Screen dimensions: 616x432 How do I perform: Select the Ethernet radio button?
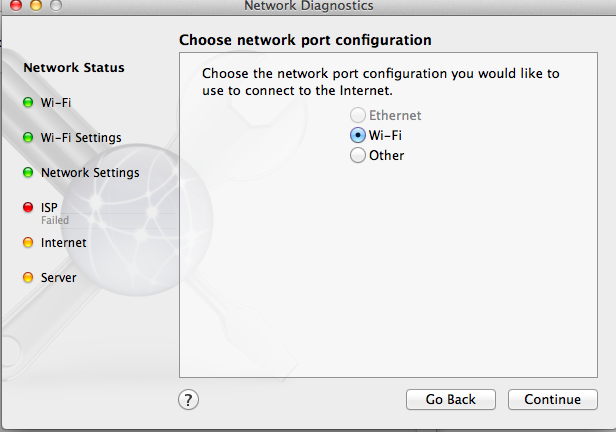[358, 116]
